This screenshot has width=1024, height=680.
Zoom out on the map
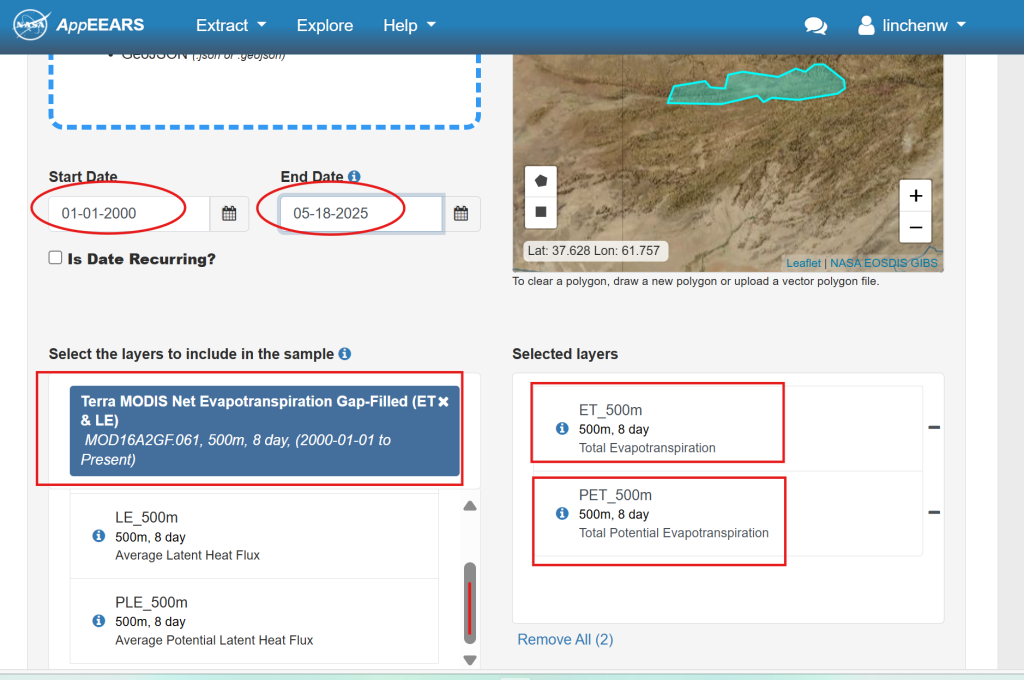coord(916,227)
